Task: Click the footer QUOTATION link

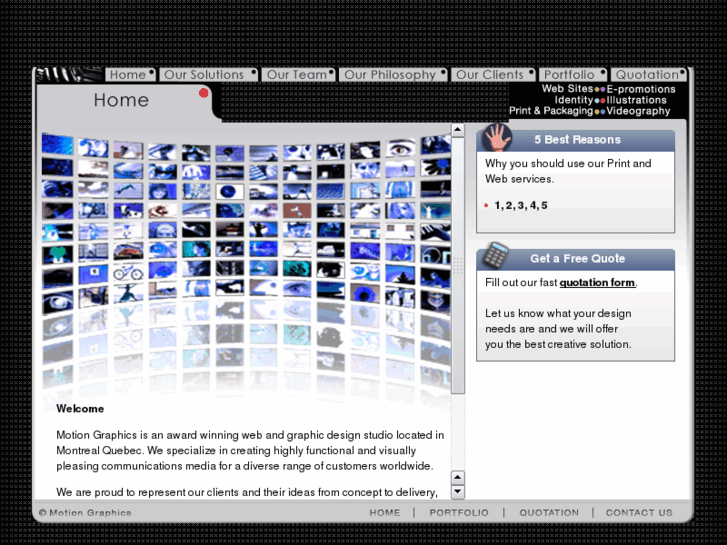Action: tap(549, 513)
